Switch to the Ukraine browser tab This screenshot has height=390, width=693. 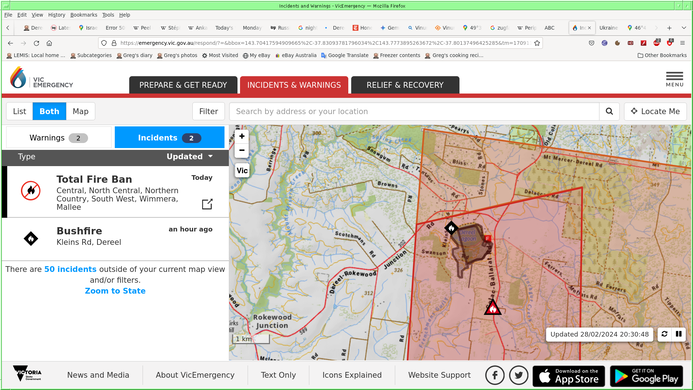tap(609, 27)
